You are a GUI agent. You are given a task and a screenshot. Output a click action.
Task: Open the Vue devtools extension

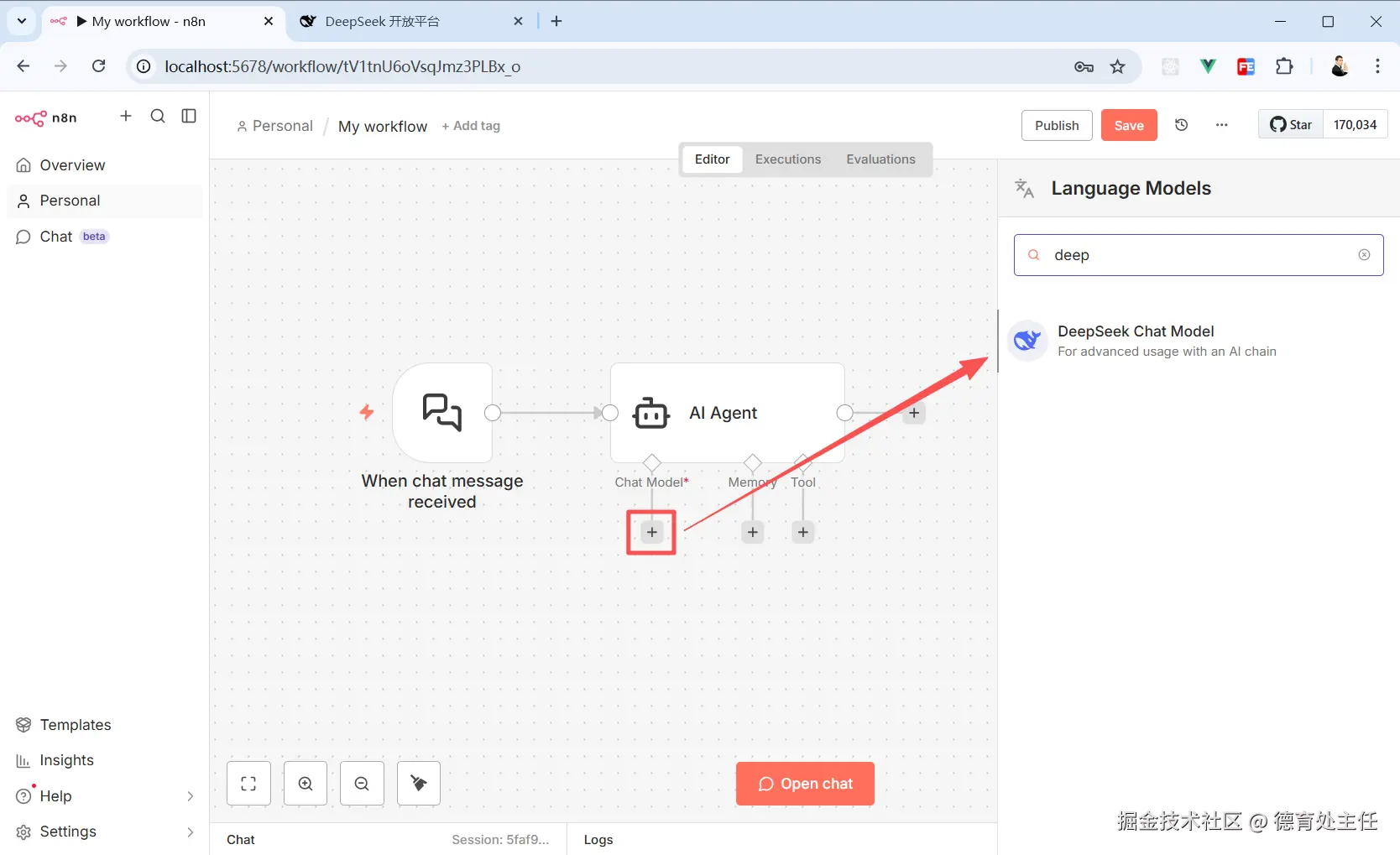pos(1208,66)
